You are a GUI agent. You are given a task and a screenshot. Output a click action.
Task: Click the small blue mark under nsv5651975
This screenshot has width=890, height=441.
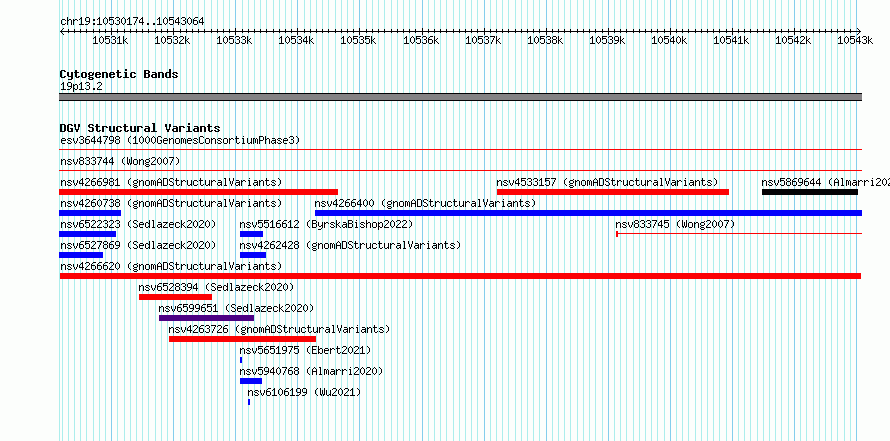coord(241,360)
